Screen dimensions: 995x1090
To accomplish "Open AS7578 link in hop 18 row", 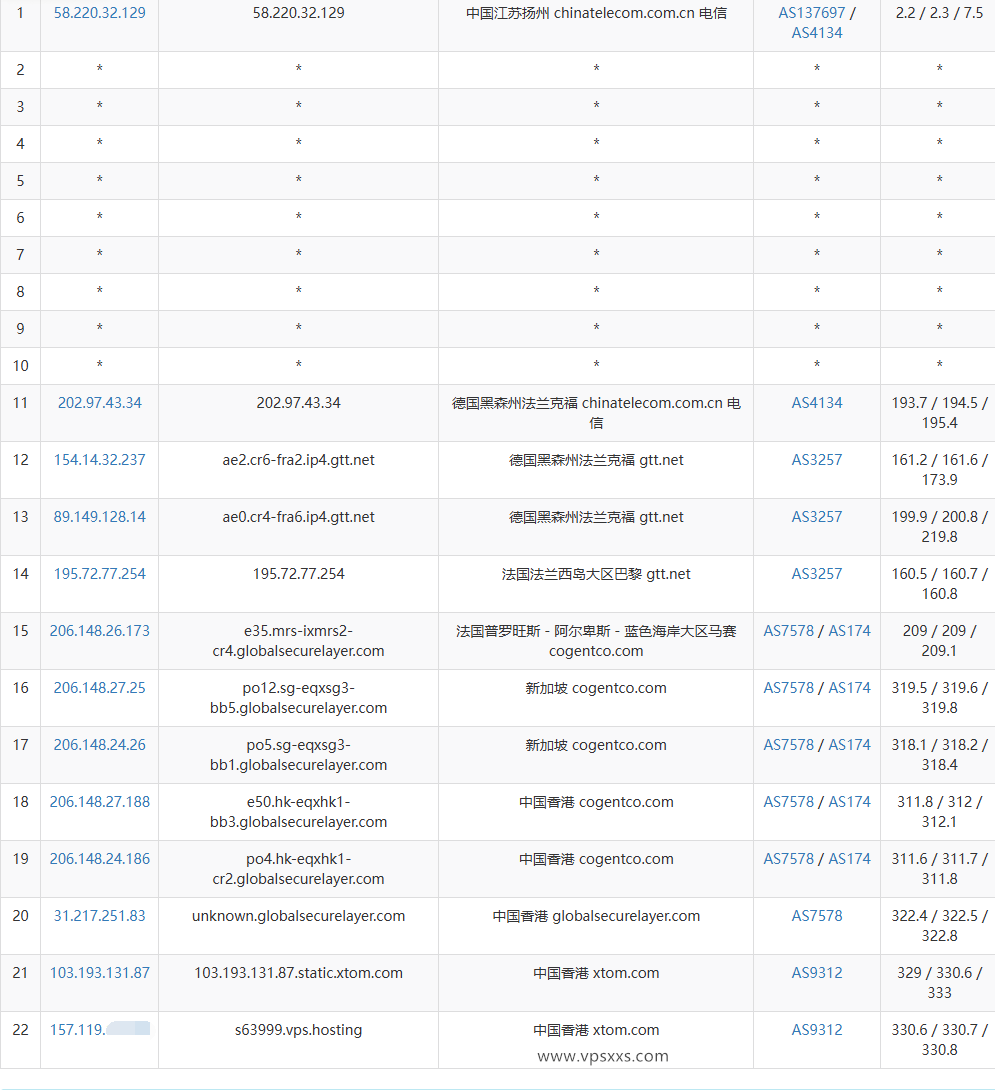I will tap(788, 802).
